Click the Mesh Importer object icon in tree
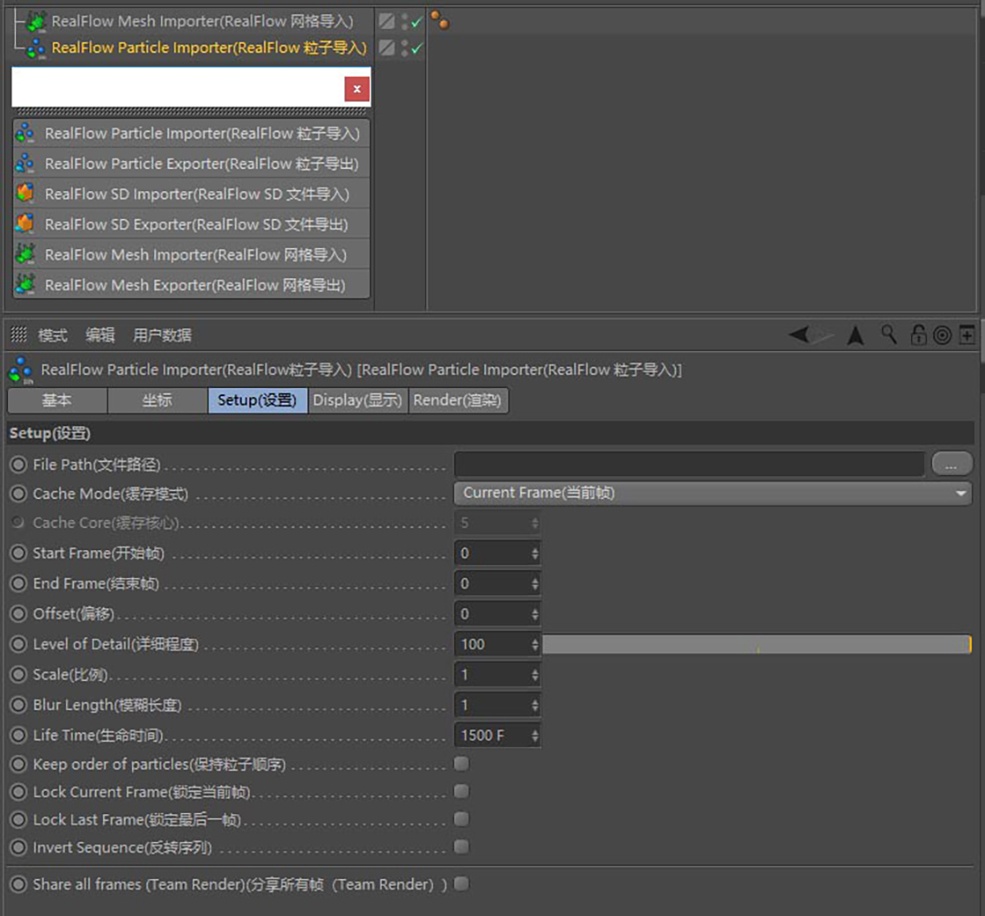The height and width of the screenshot is (916, 985). pyautogui.click(x=38, y=21)
